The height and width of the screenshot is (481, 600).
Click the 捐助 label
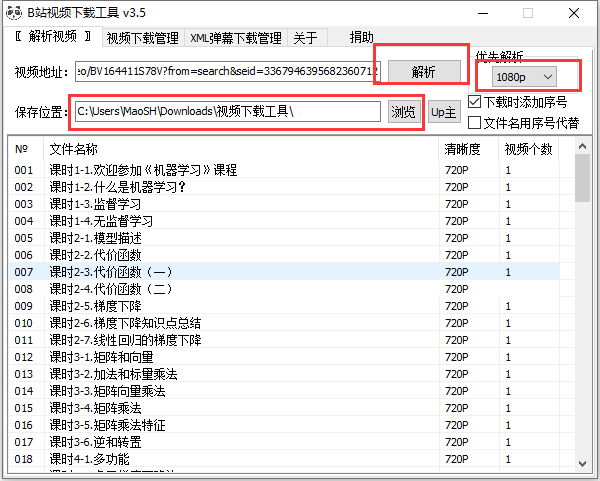(362, 37)
